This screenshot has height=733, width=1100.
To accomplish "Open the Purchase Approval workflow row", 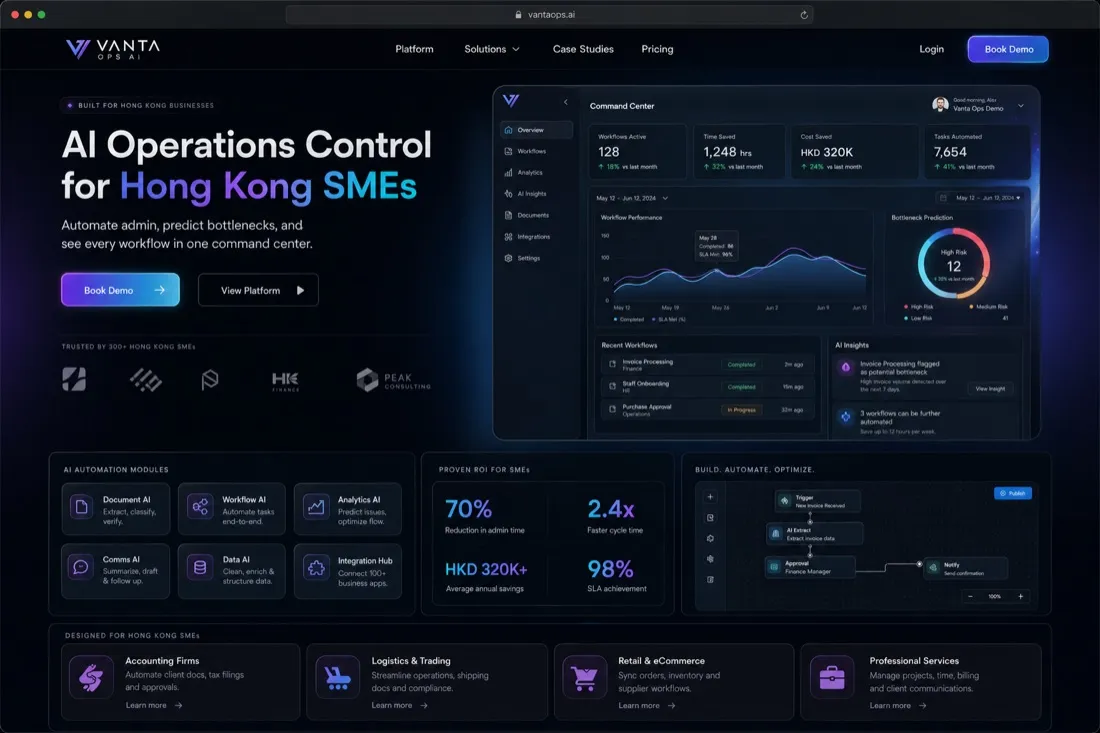I will point(706,410).
